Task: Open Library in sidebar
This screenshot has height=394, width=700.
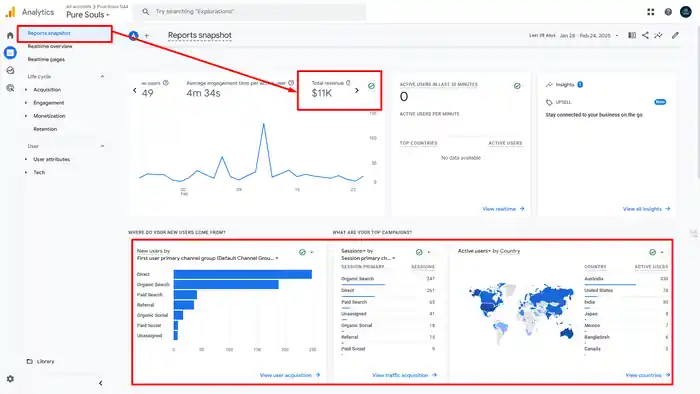Action: coord(46,361)
